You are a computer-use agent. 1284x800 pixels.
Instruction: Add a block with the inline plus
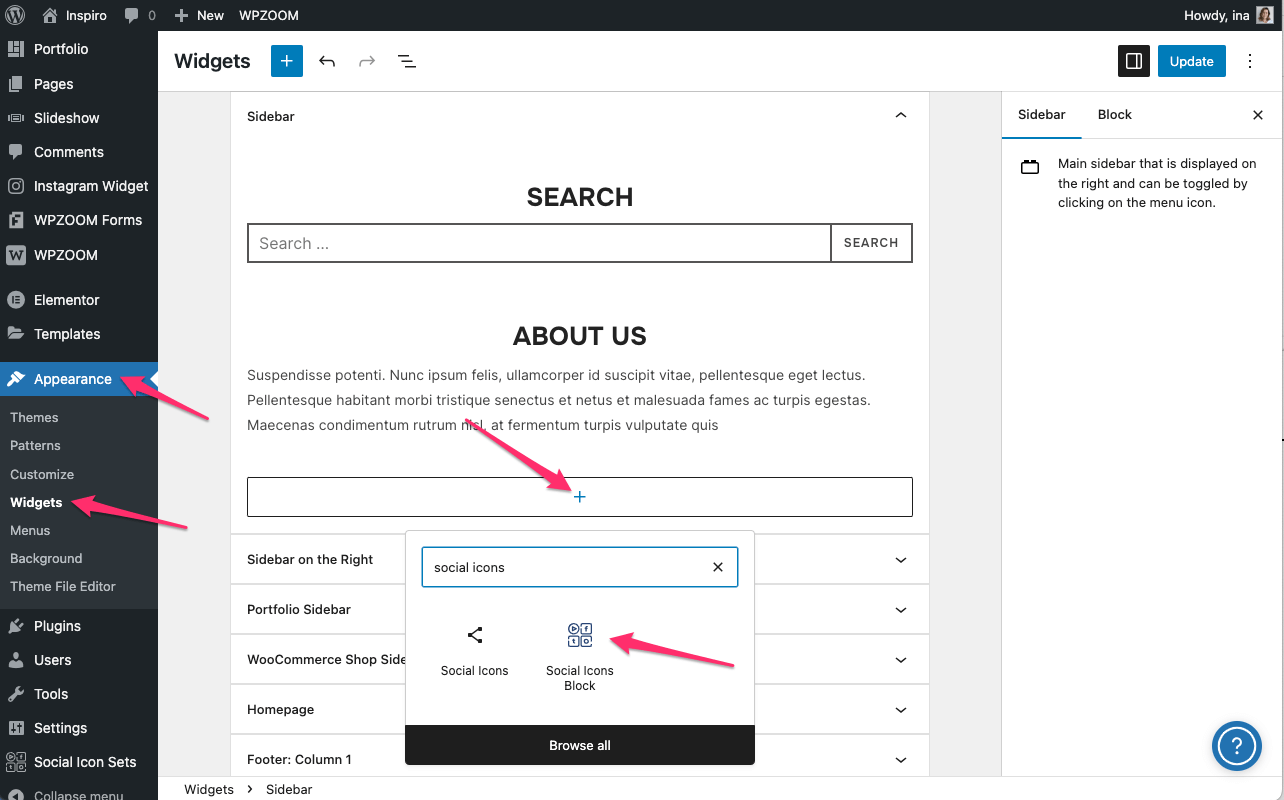(580, 497)
